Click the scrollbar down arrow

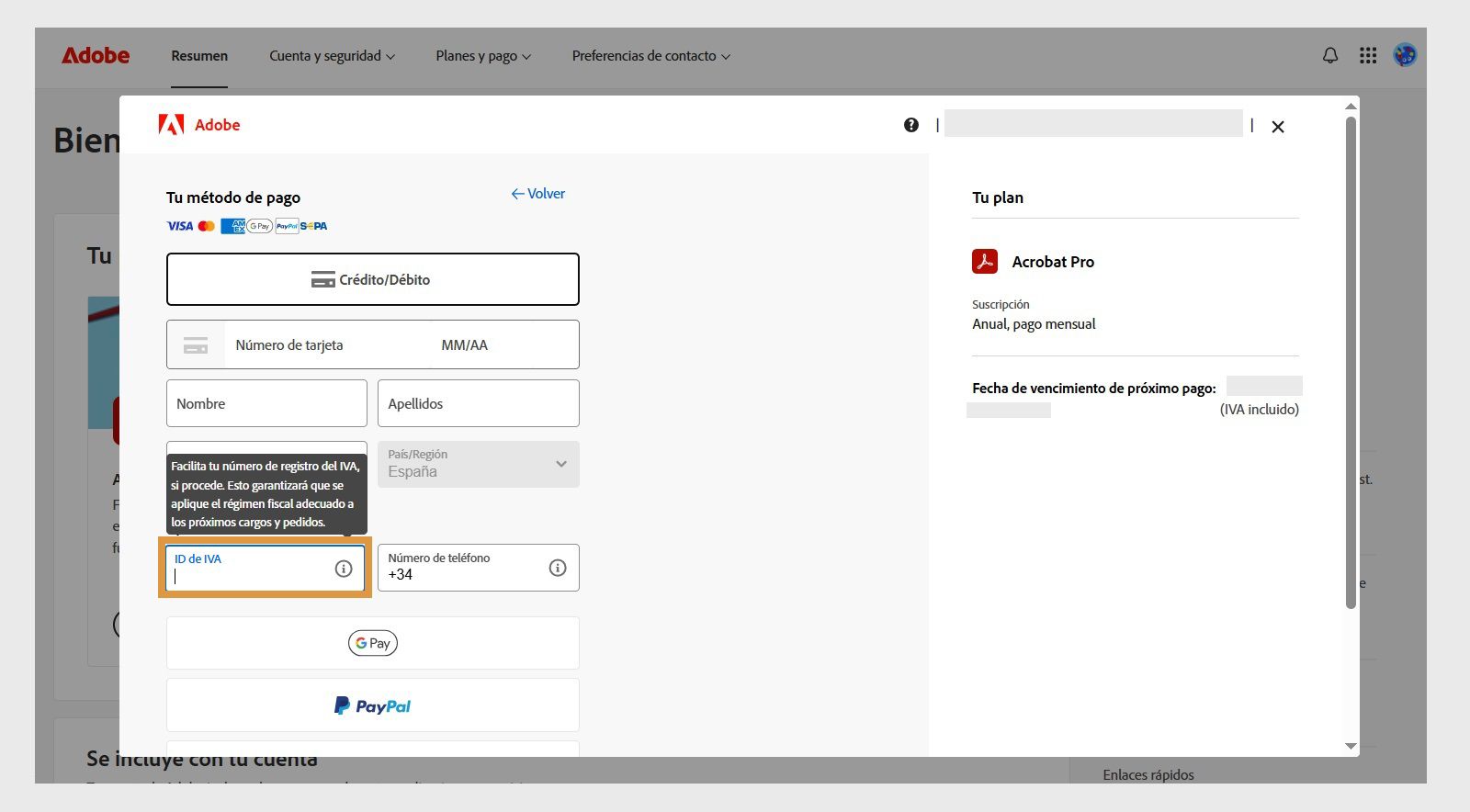1351,746
